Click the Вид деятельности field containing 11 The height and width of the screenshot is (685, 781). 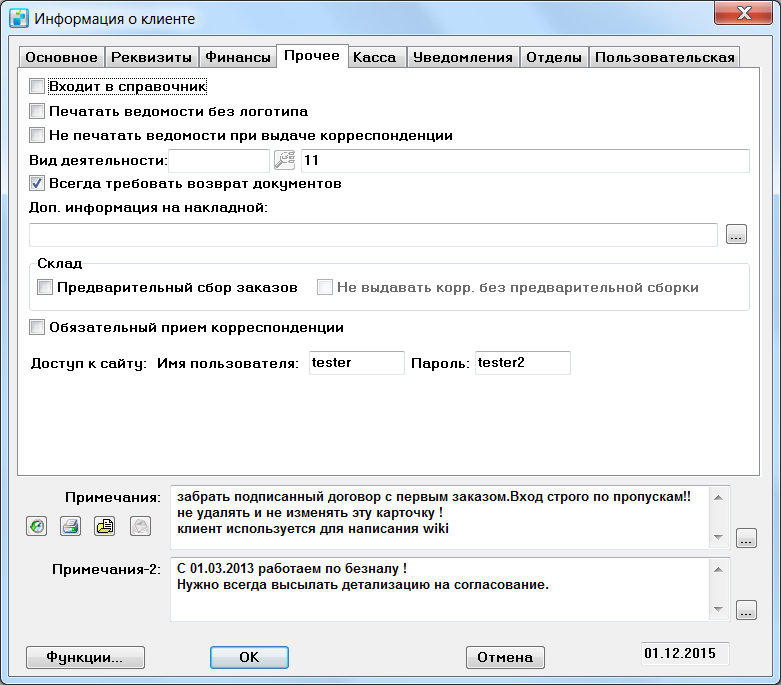[x=525, y=160]
